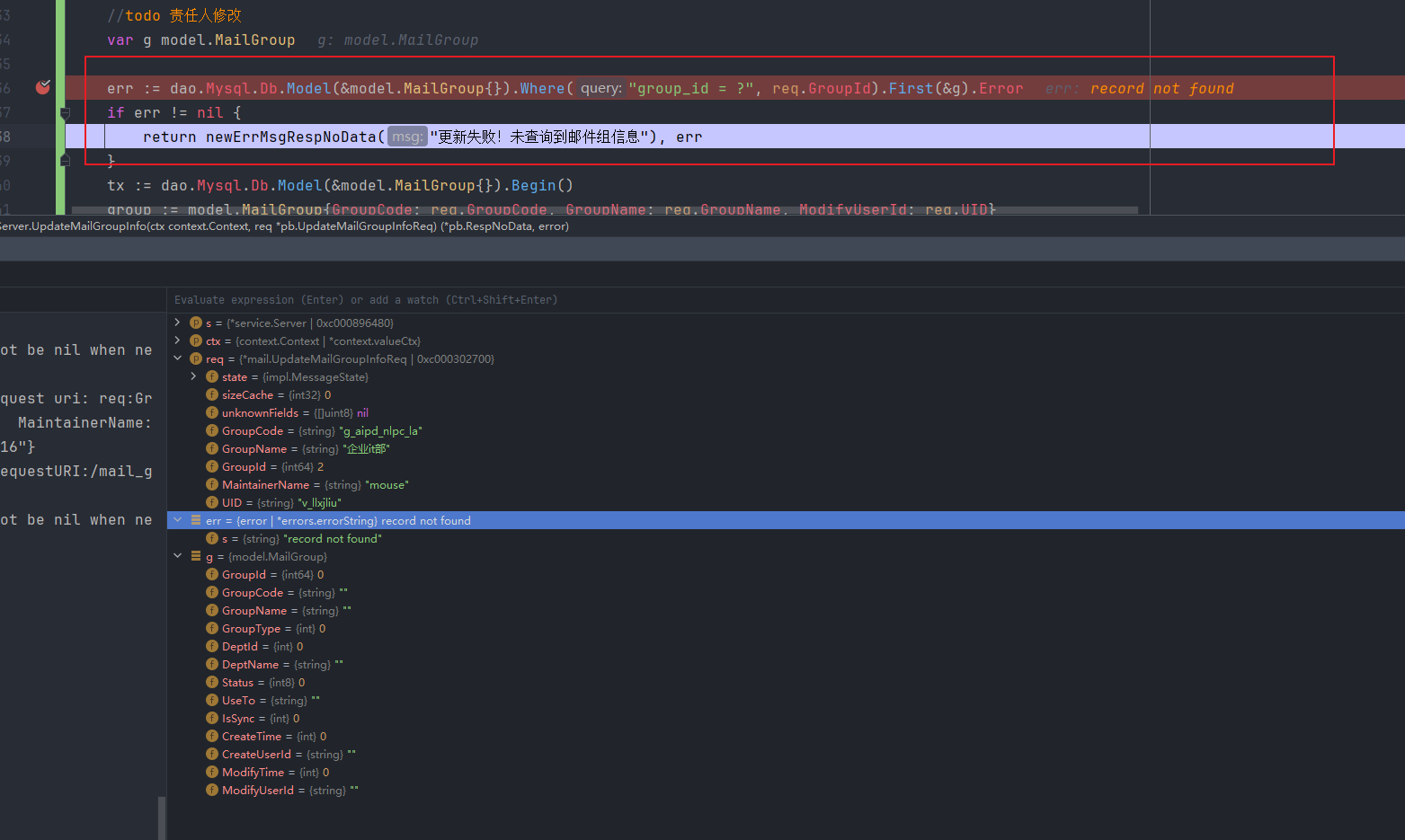The width and height of the screenshot is (1405, 840).
Task: Click the field icon beside MaintainerName
Action: tap(212, 484)
